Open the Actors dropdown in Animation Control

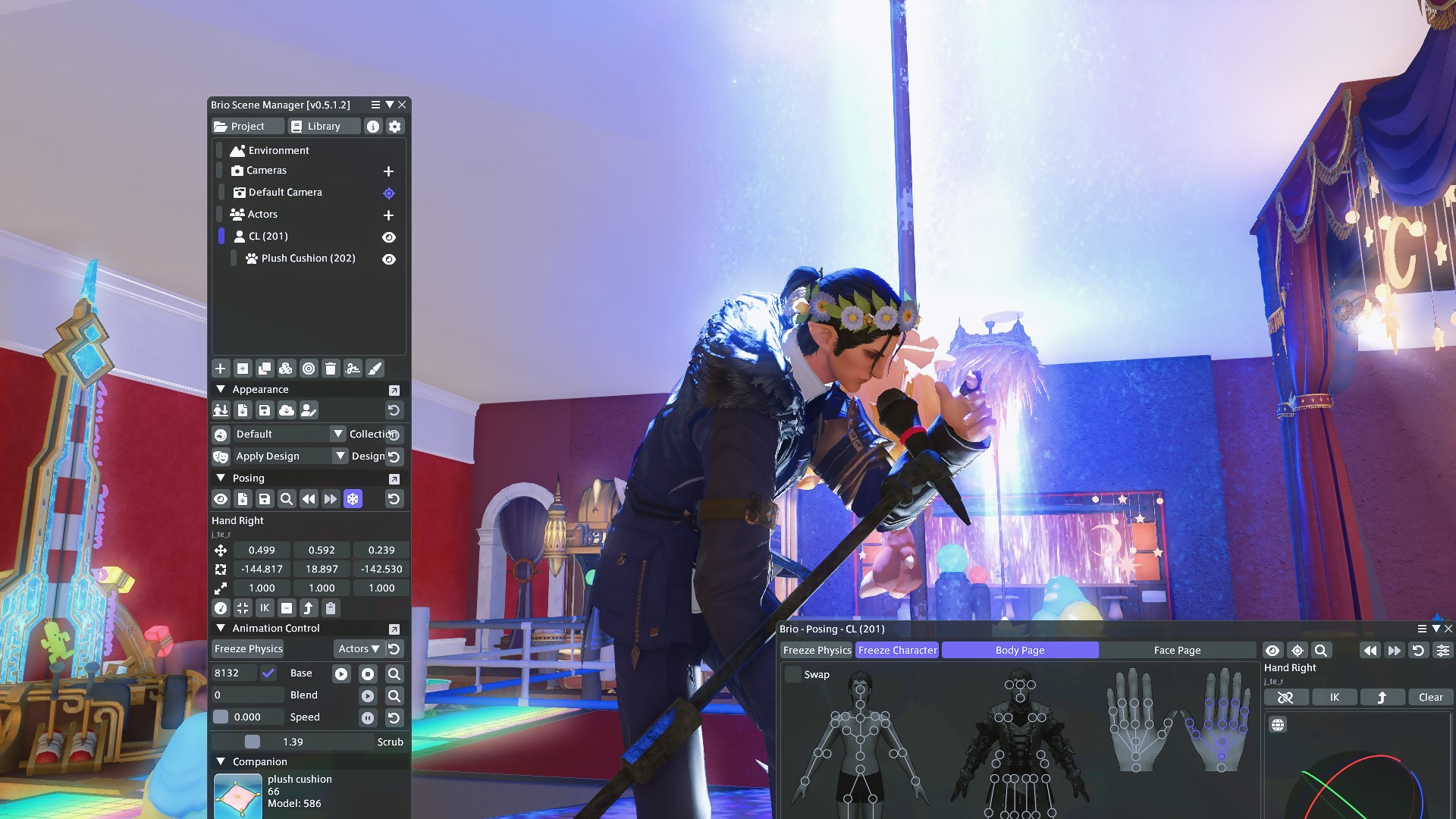point(359,649)
